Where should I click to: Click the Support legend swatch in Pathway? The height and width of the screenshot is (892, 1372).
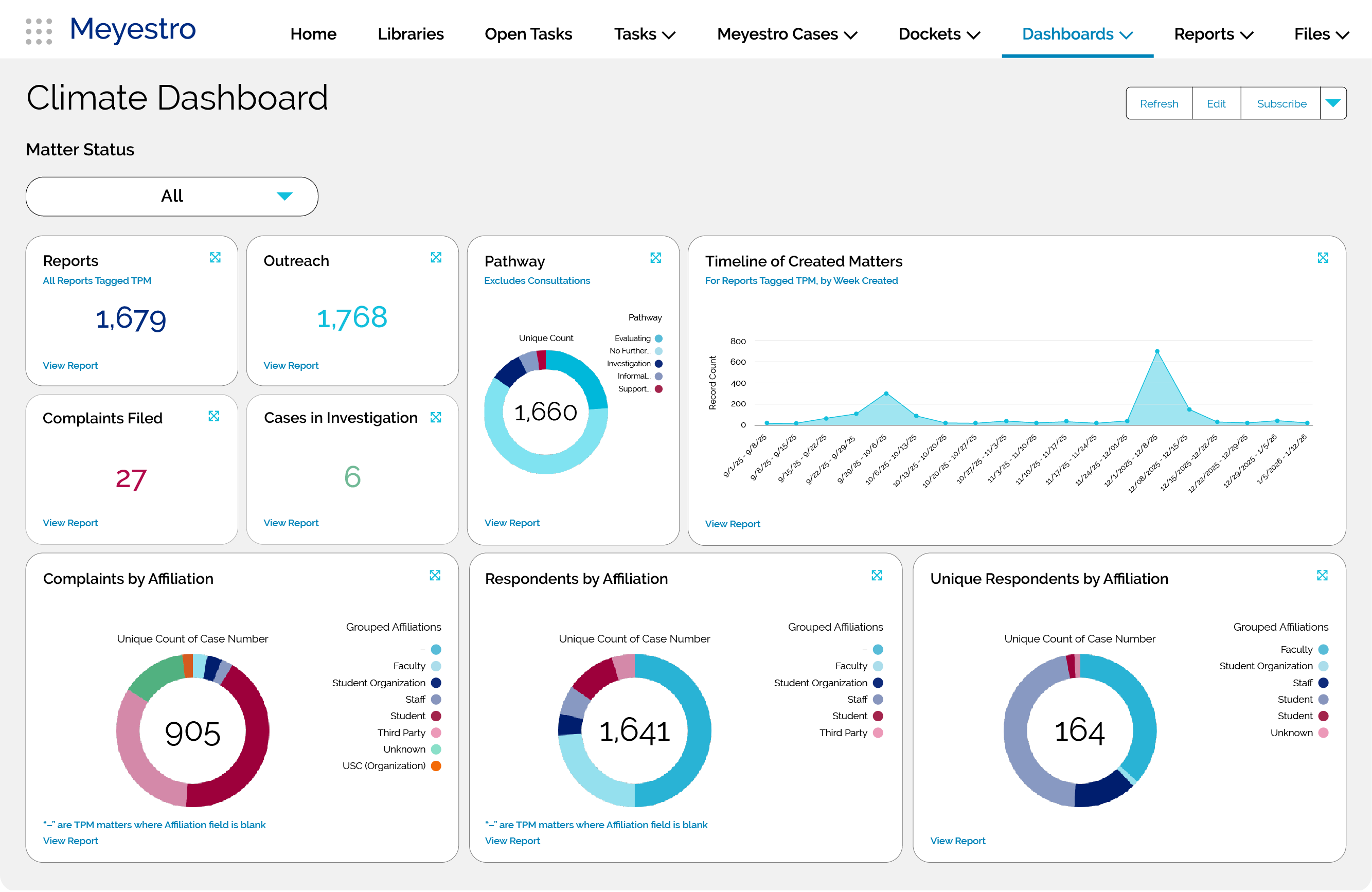pos(658,389)
